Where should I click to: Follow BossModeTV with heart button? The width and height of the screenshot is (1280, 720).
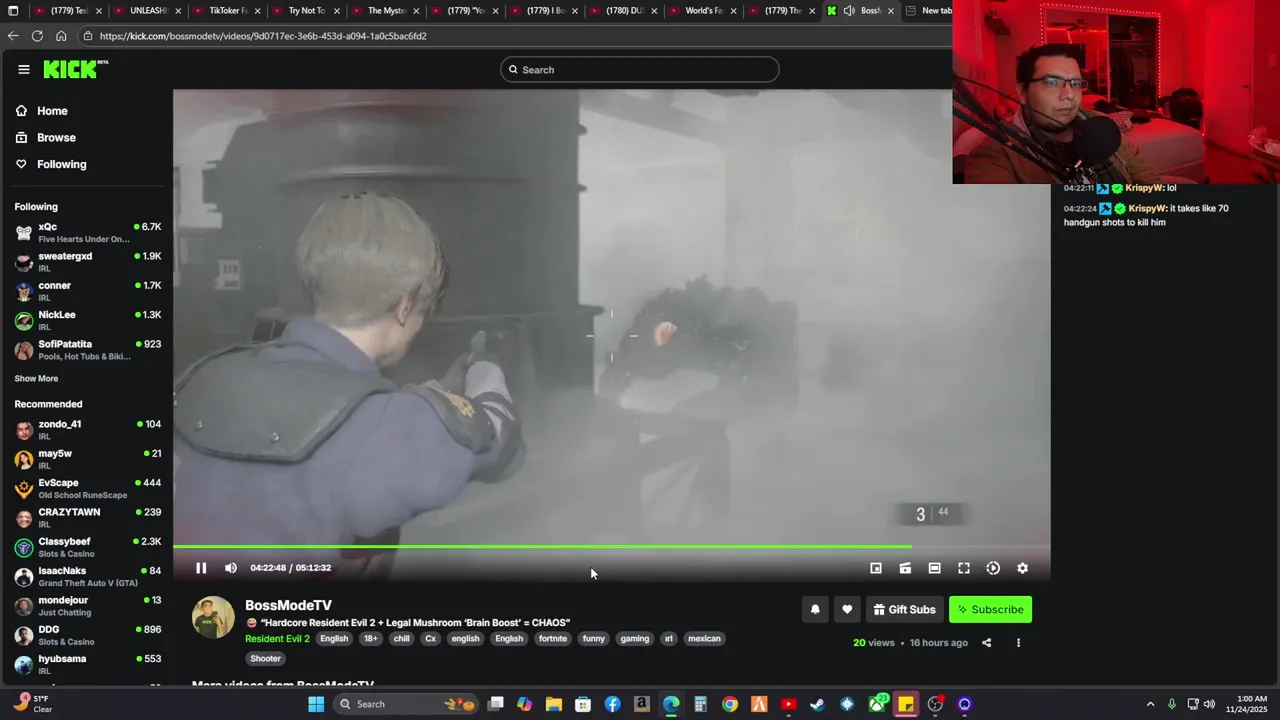[x=847, y=610]
